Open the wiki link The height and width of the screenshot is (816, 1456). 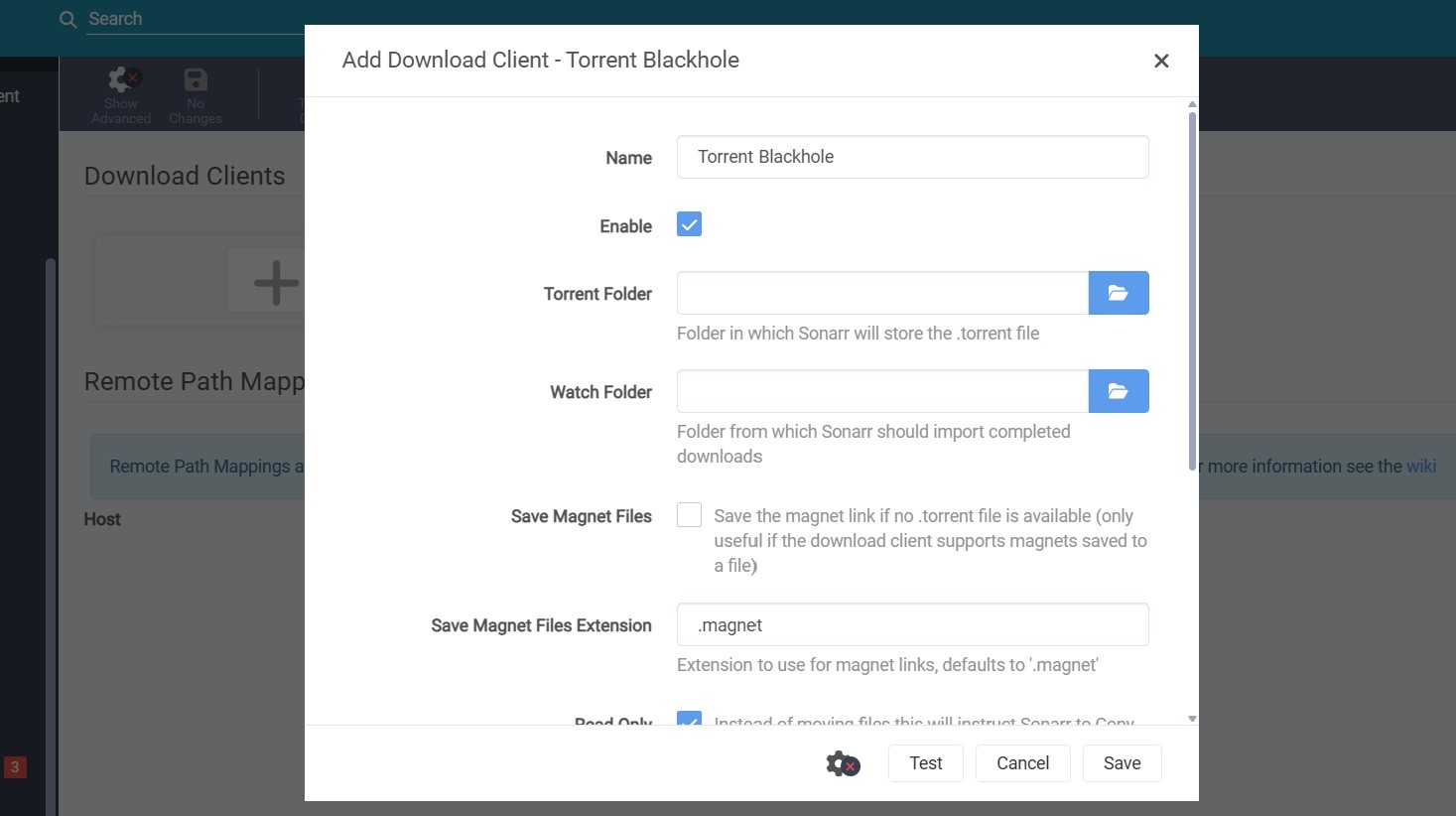[x=1421, y=467]
